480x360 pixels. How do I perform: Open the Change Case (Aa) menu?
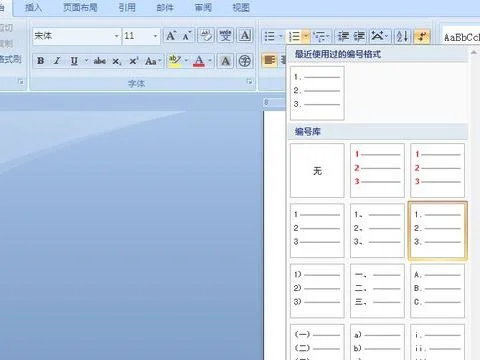click(x=153, y=61)
